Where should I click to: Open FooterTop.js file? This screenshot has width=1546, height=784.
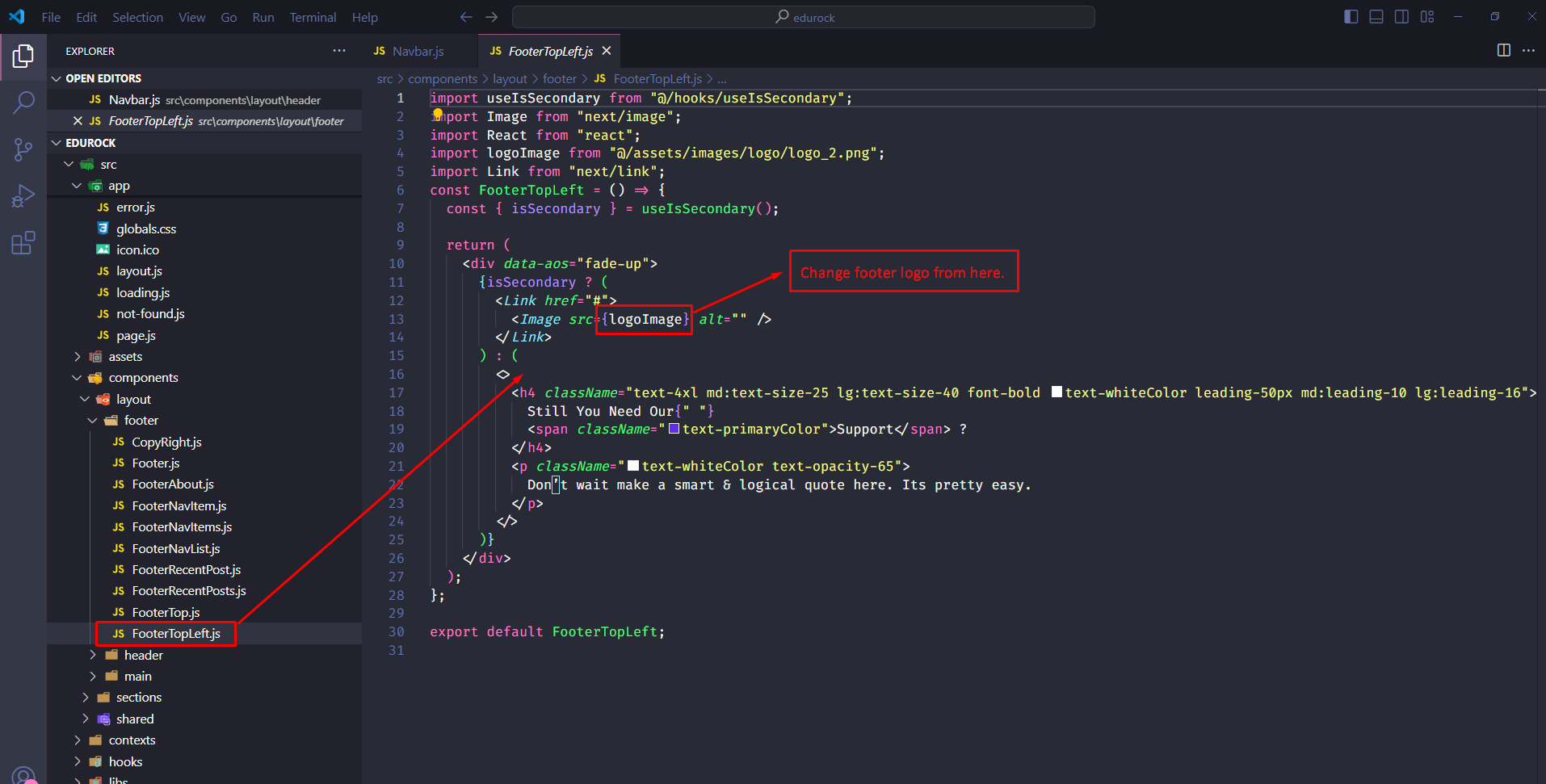click(x=204, y=612)
